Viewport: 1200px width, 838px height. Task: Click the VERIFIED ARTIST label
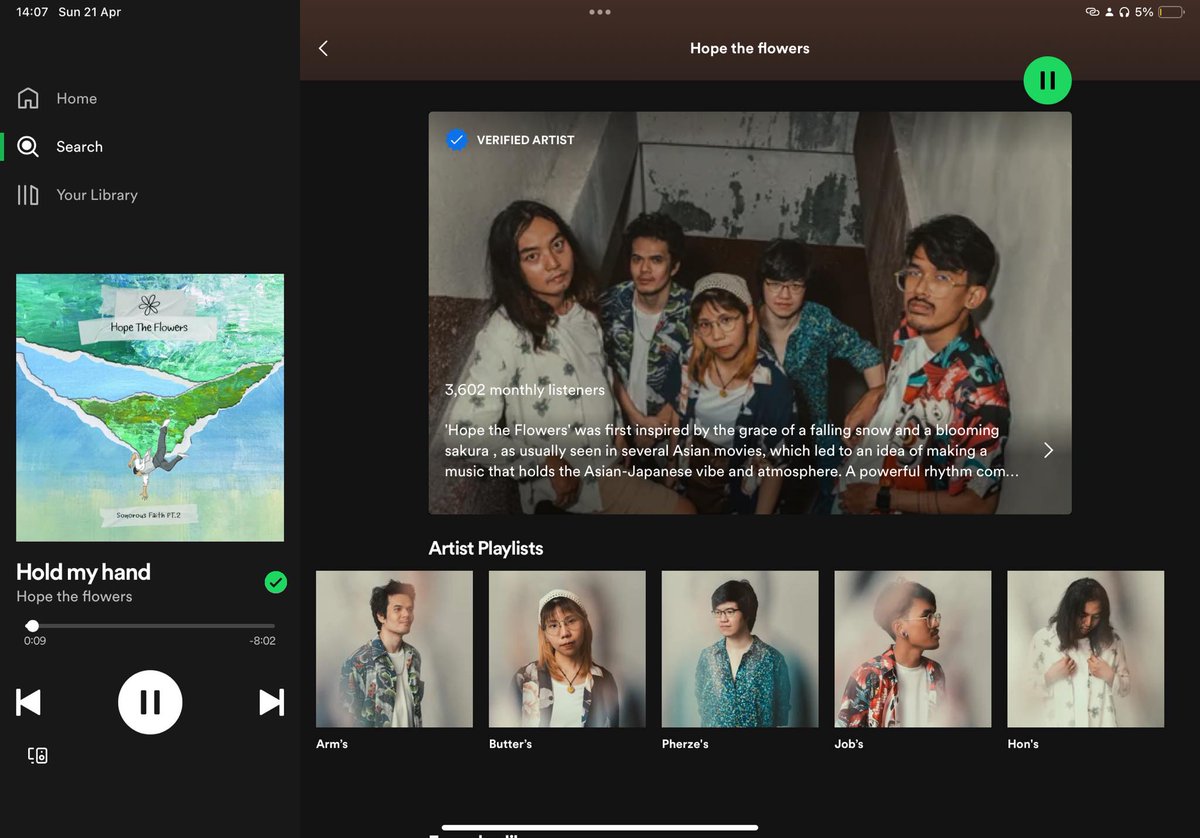click(x=525, y=140)
